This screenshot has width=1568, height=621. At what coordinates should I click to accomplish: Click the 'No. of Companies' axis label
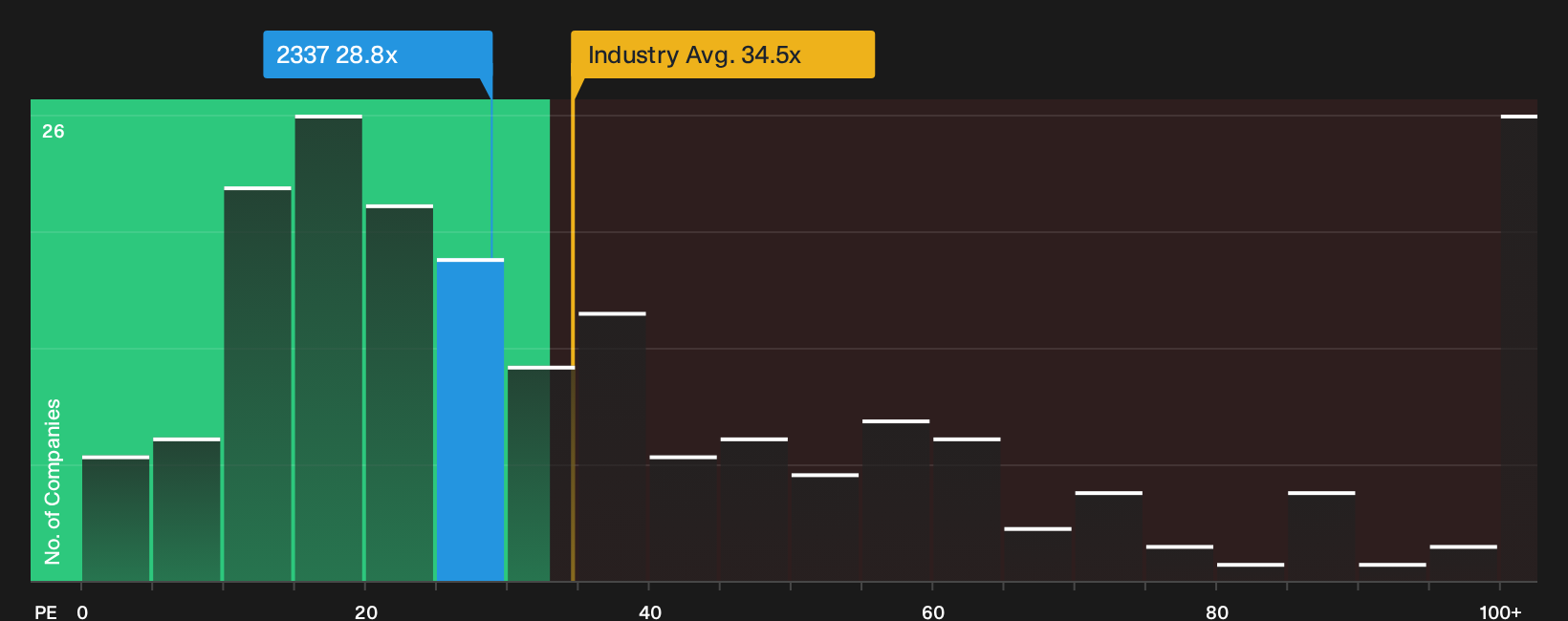[x=53, y=481]
